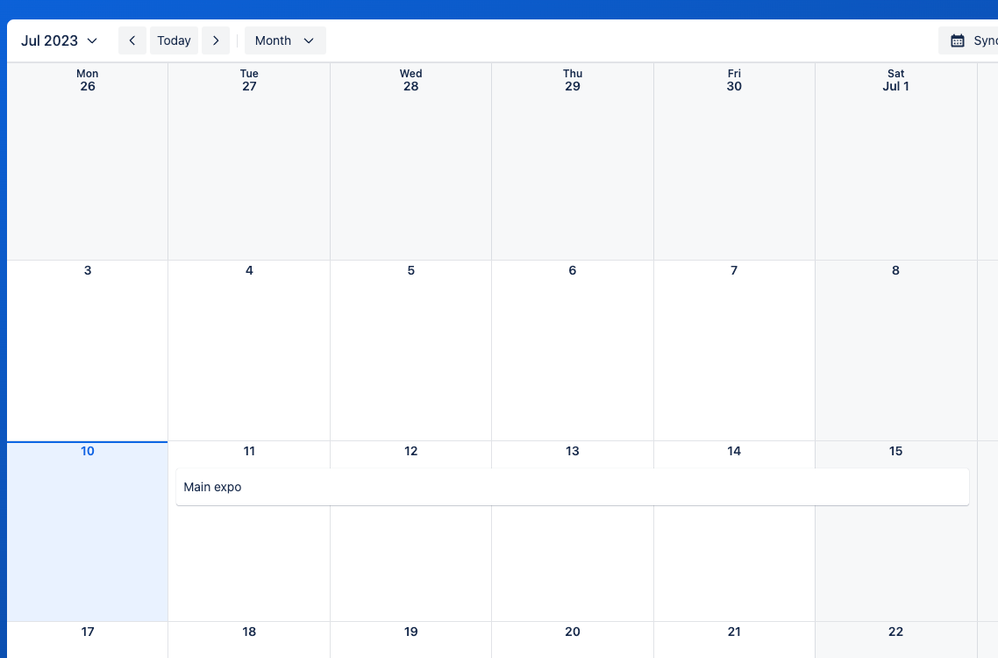Navigate to next month using right chevron
The height and width of the screenshot is (658, 998).
[x=216, y=40]
